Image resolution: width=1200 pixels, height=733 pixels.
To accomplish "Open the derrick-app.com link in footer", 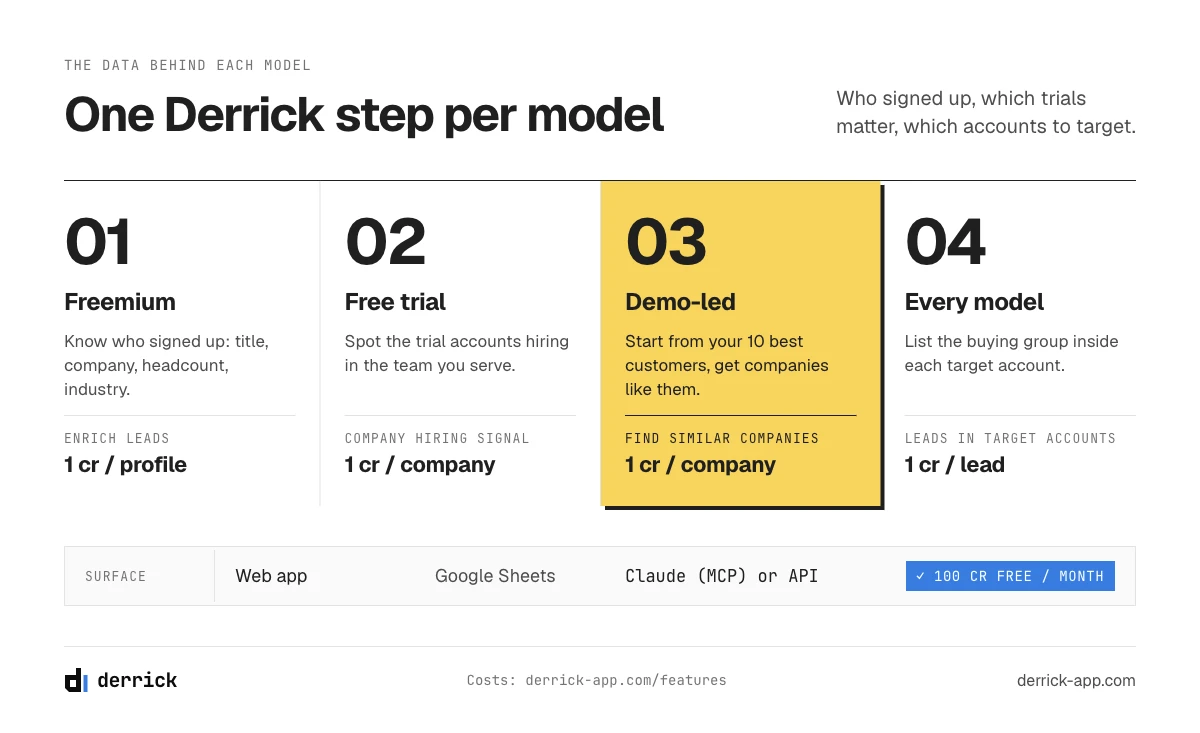I will coord(1076,680).
